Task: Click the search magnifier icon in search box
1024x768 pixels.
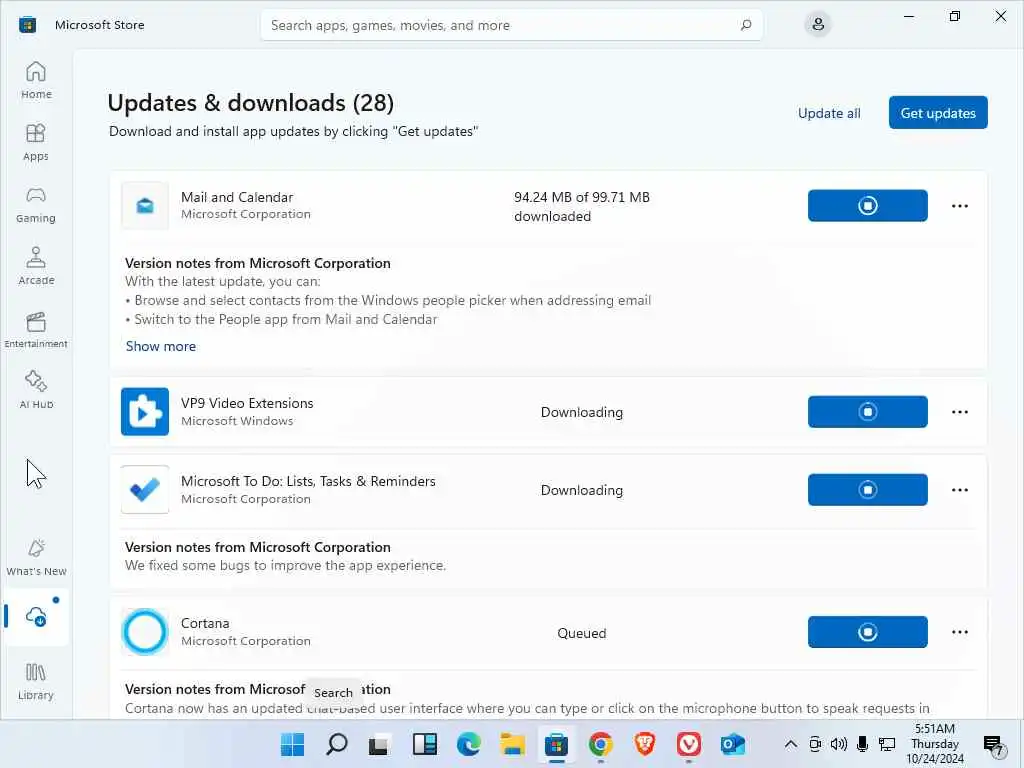Action: click(x=745, y=25)
